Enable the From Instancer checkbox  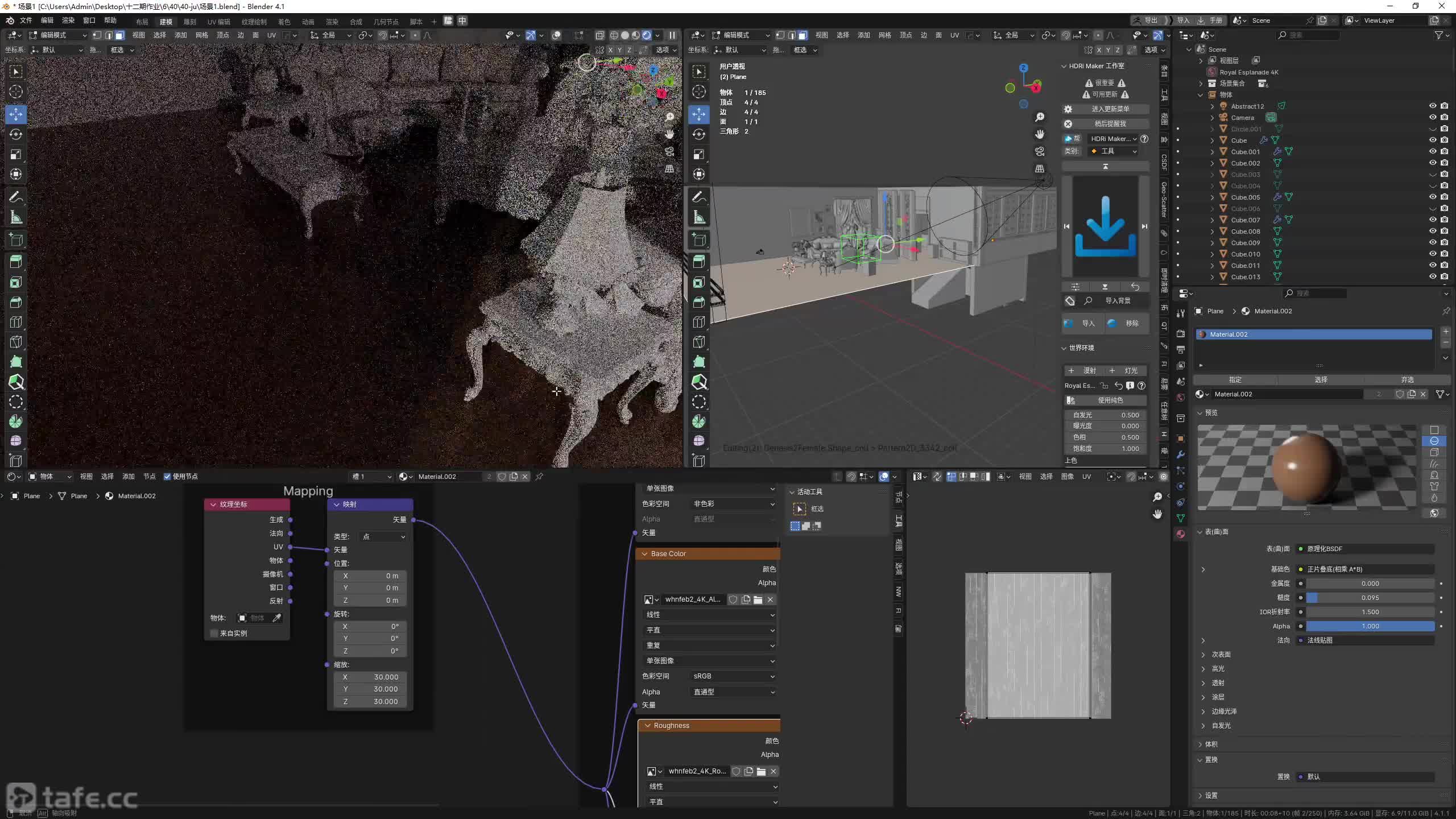coord(214,633)
